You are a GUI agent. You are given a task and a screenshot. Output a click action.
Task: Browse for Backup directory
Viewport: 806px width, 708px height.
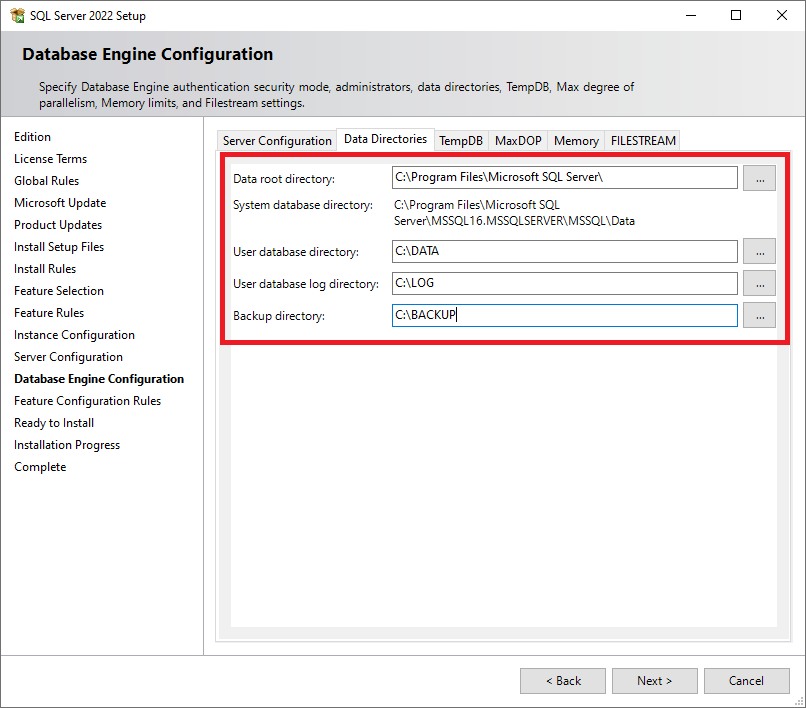click(x=760, y=315)
